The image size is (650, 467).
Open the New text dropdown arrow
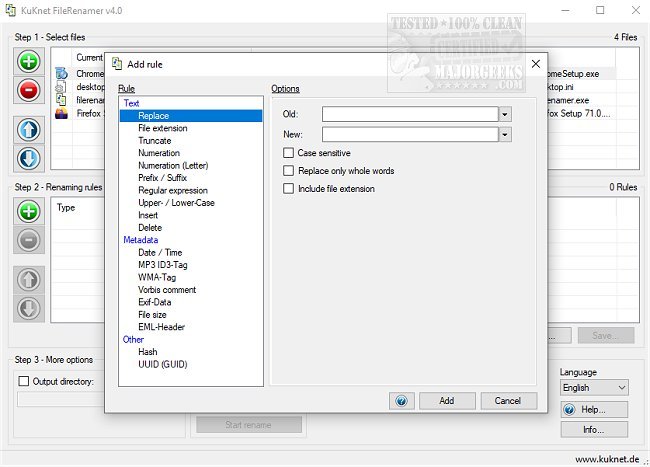tap(505, 134)
